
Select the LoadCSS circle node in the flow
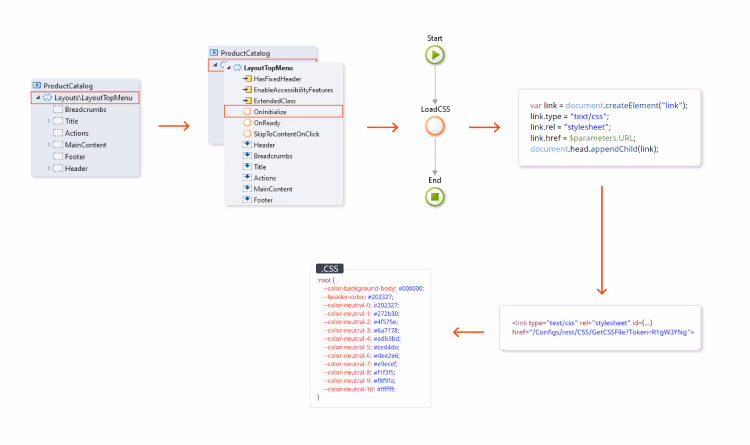[435, 126]
